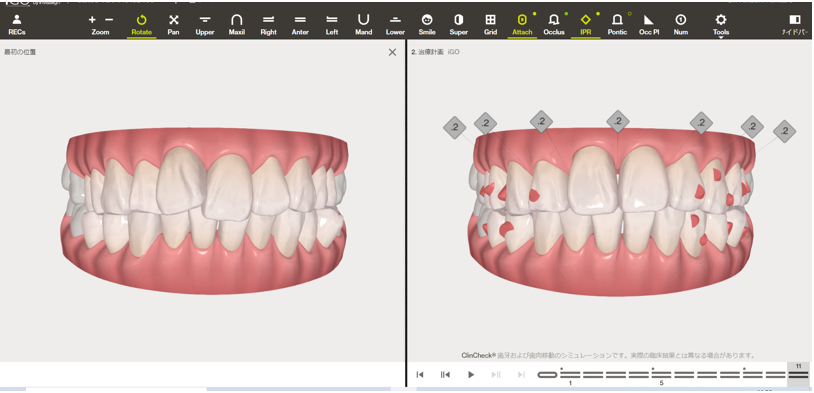Screen dimensions: 814x393
Task: Expand the Tools dropdown menu
Action: tap(721, 25)
